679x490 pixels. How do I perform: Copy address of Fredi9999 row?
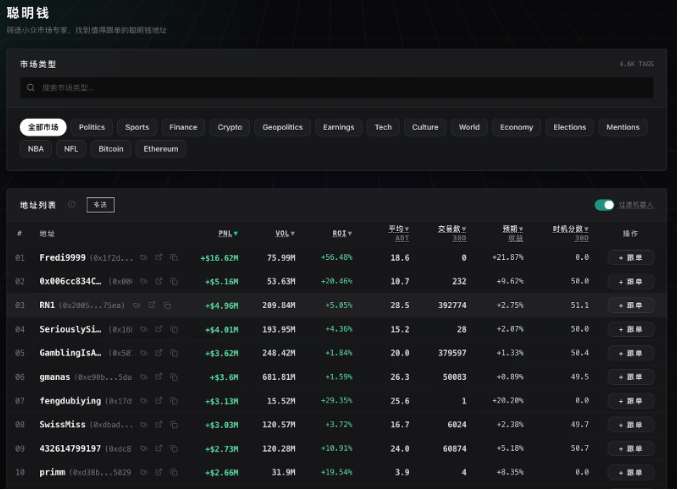click(x=173, y=257)
